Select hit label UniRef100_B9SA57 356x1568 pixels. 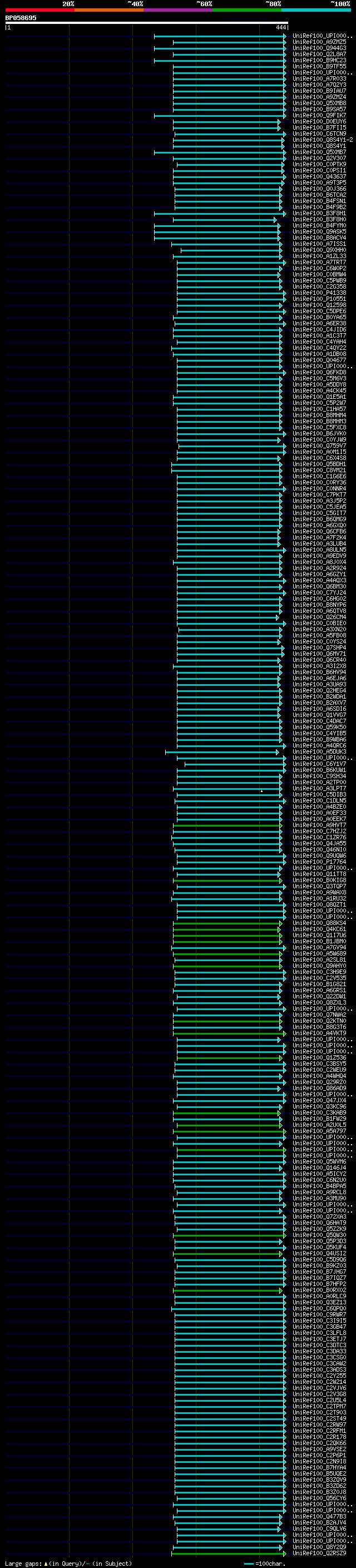tap(319, 109)
